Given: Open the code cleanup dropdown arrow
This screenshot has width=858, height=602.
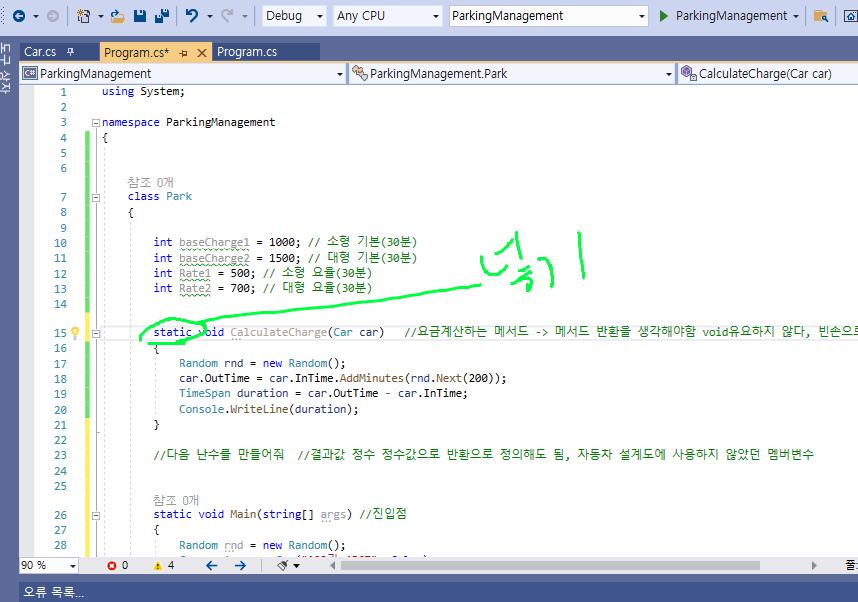Looking at the screenshot, I should tap(297, 566).
